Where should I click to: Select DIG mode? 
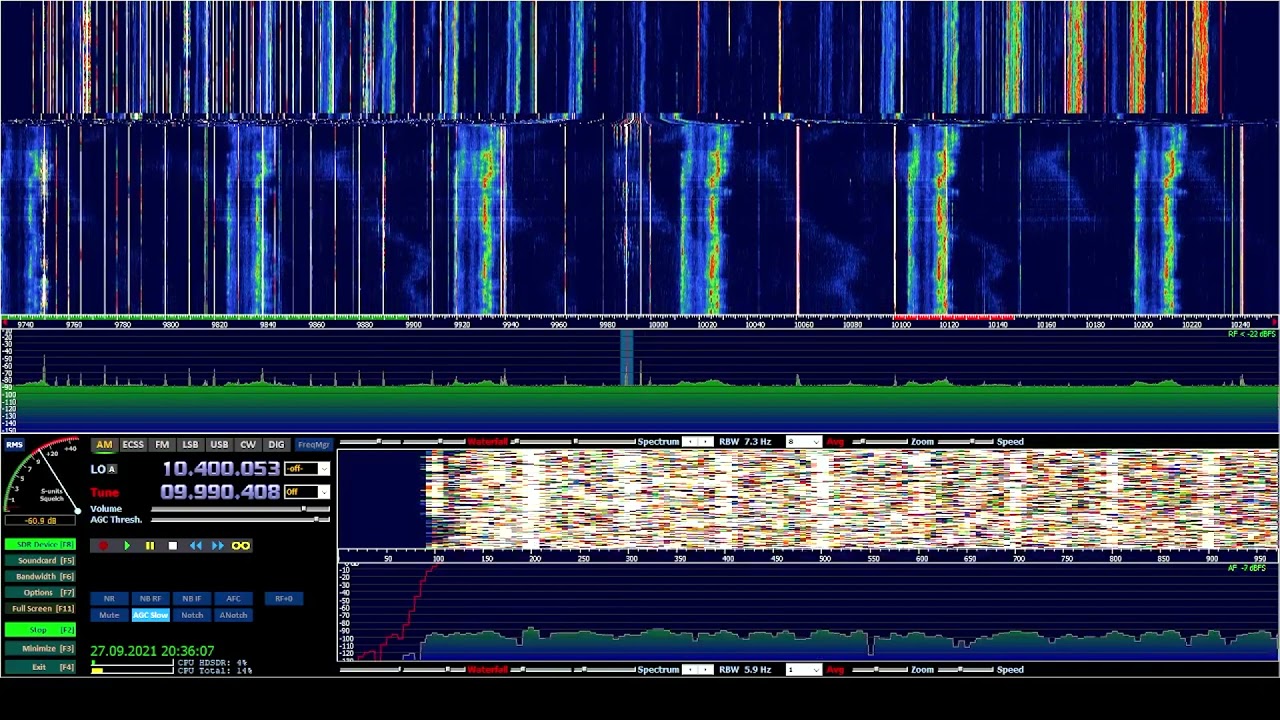pos(276,445)
